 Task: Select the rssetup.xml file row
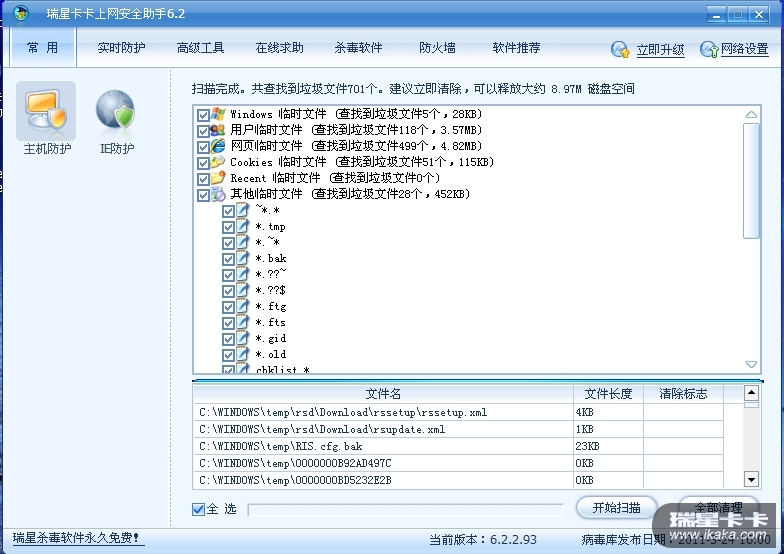click(x=458, y=412)
